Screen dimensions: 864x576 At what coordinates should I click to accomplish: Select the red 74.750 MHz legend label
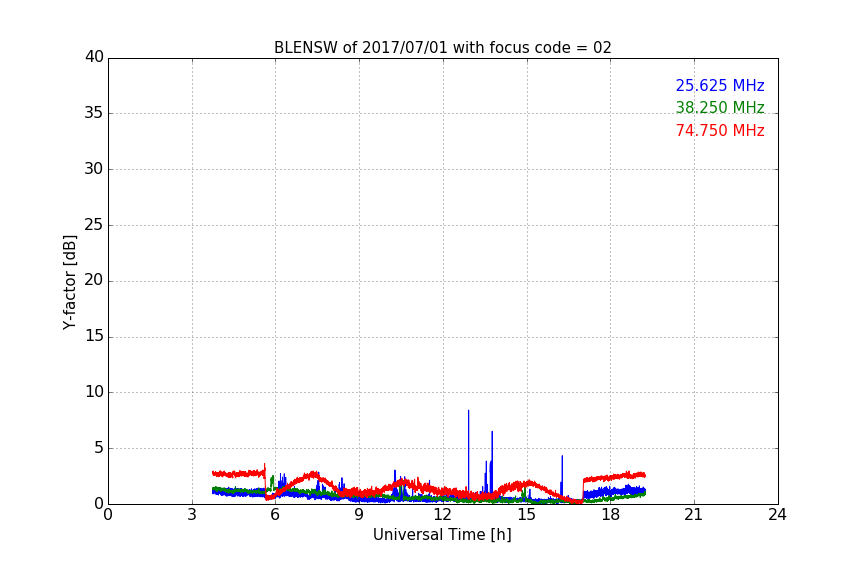click(720, 131)
